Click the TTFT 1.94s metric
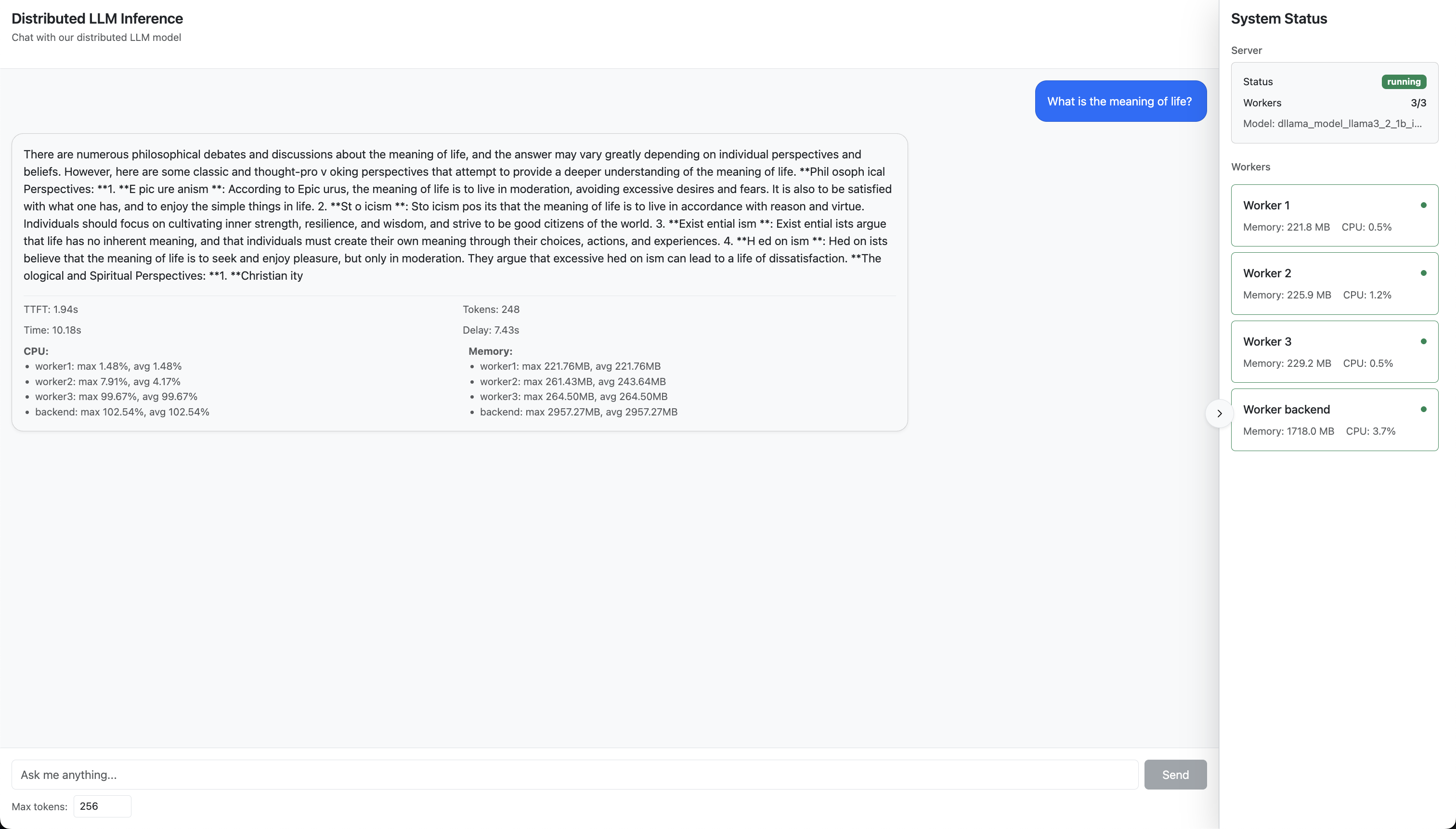The height and width of the screenshot is (829, 1456). tap(51, 310)
